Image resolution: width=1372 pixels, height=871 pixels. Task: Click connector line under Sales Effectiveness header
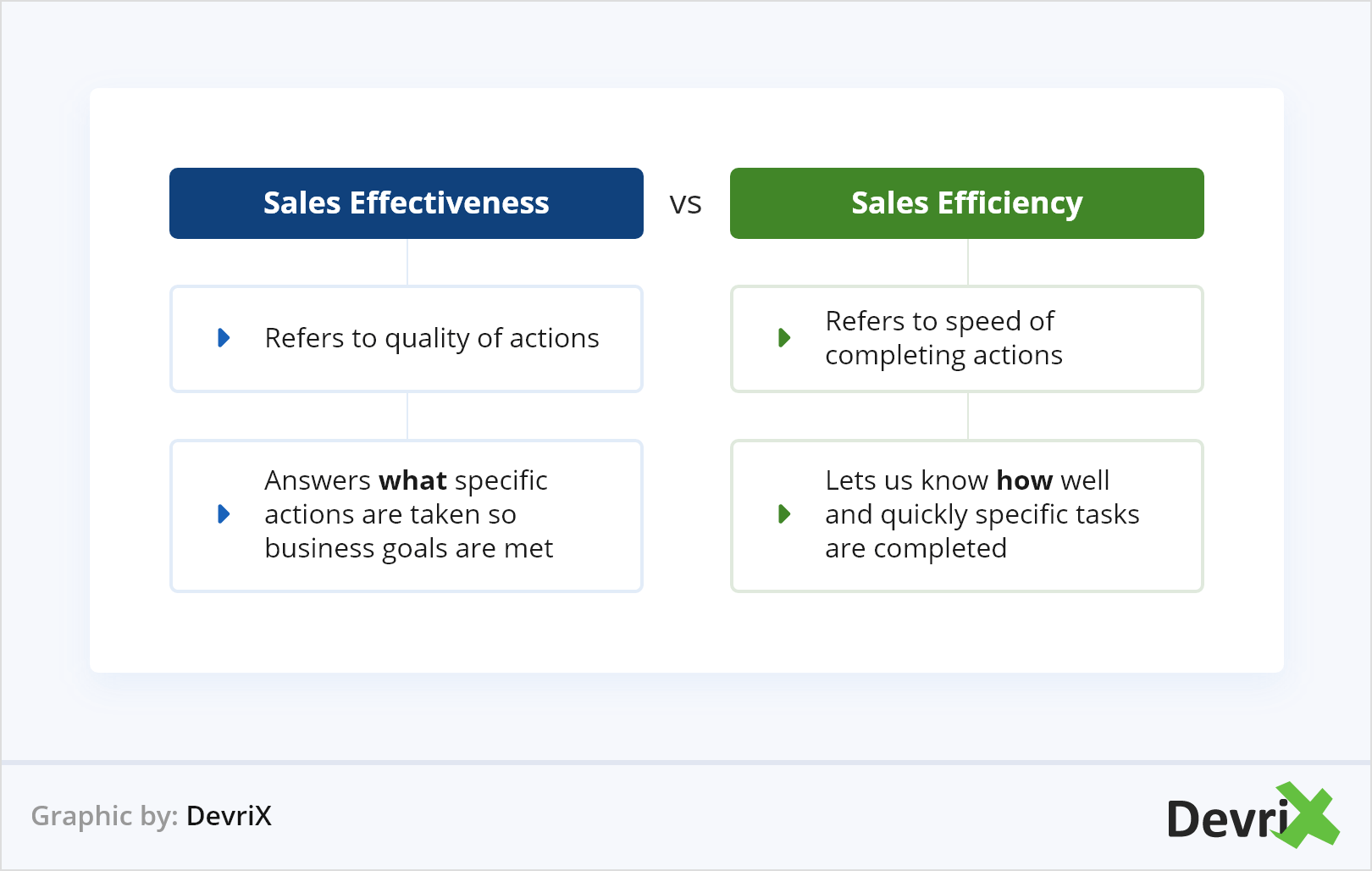point(407,262)
